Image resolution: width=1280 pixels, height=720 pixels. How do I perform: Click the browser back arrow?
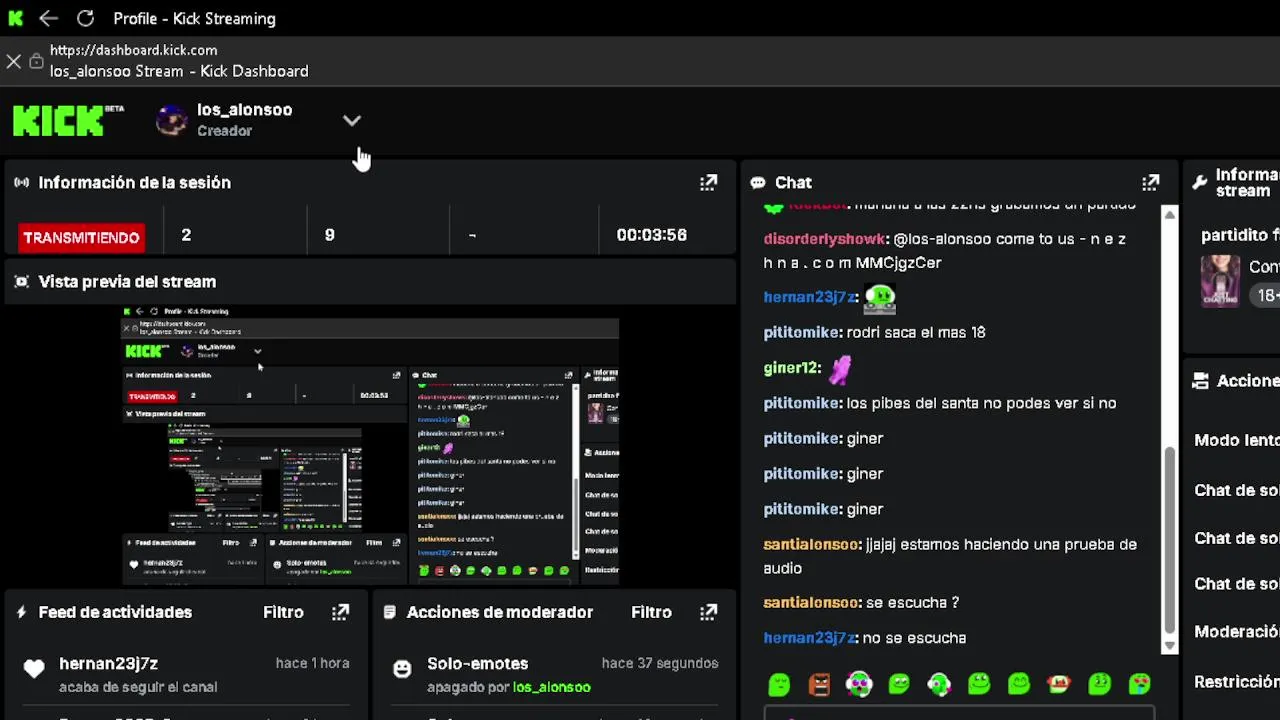click(48, 18)
